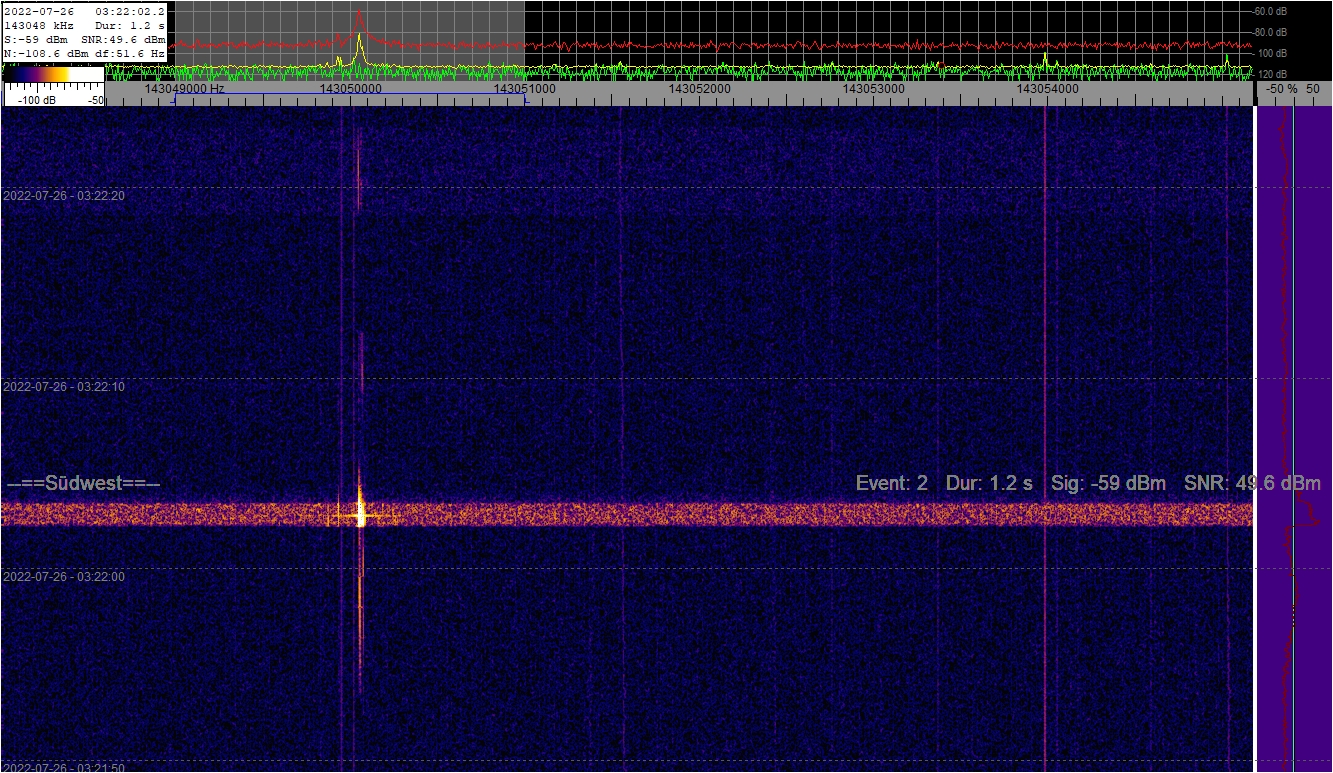Click the 120 dB amplitude axis label
This screenshot has width=1333, height=773.
coord(1273,74)
